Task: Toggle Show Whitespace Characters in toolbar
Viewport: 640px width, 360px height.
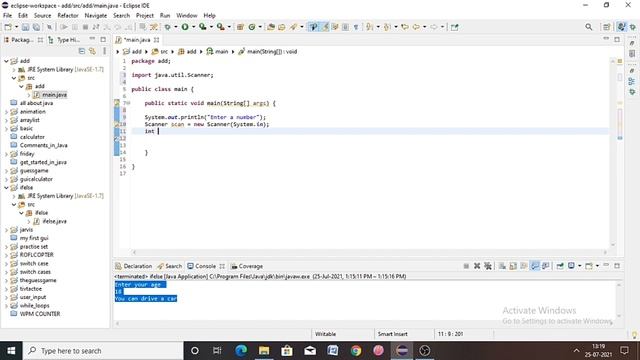Action: [x=356, y=27]
